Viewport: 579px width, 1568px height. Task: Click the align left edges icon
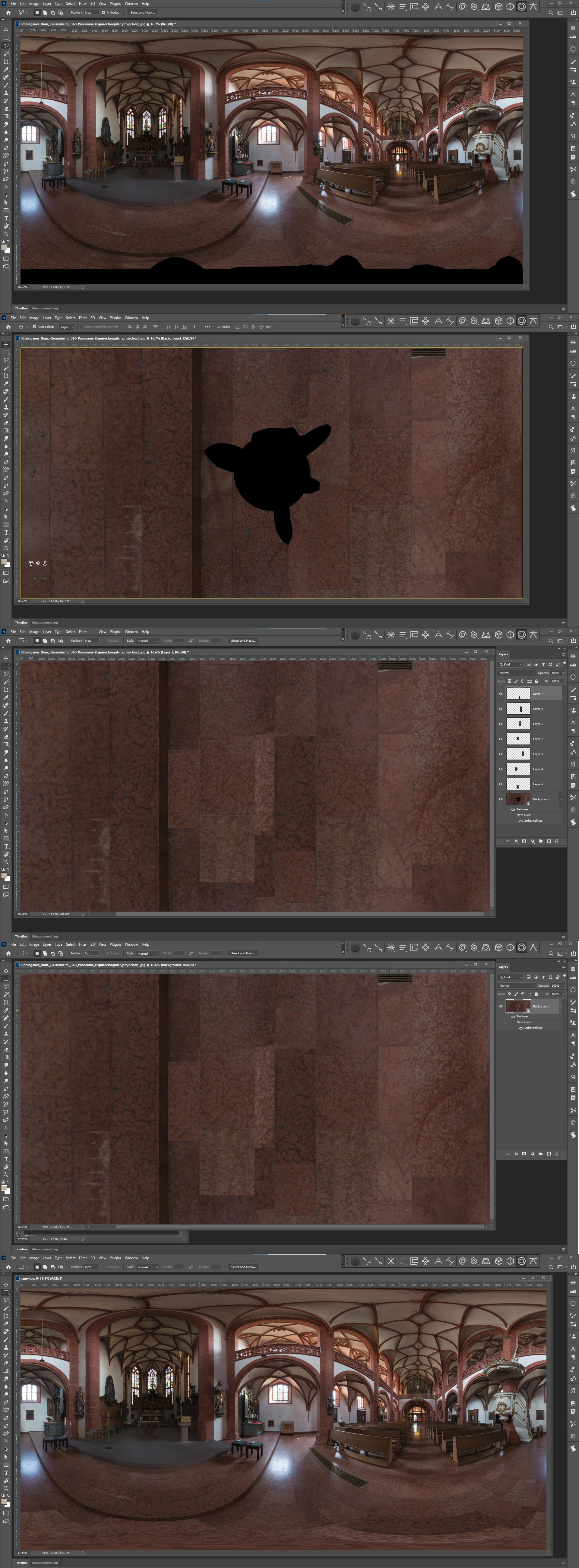[x=129, y=327]
